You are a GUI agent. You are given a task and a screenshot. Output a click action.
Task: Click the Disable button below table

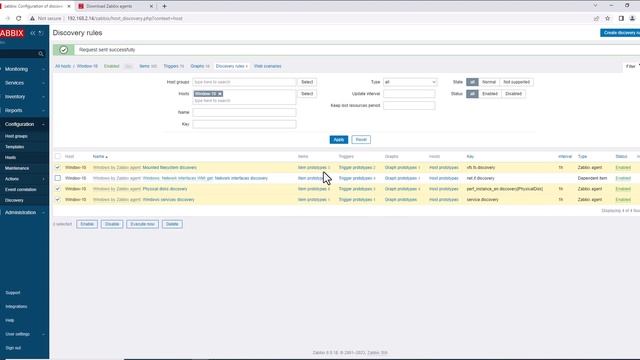coord(112,224)
